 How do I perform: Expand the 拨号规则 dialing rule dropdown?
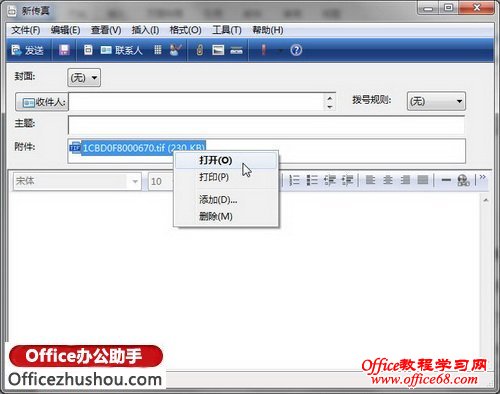[x=436, y=101]
